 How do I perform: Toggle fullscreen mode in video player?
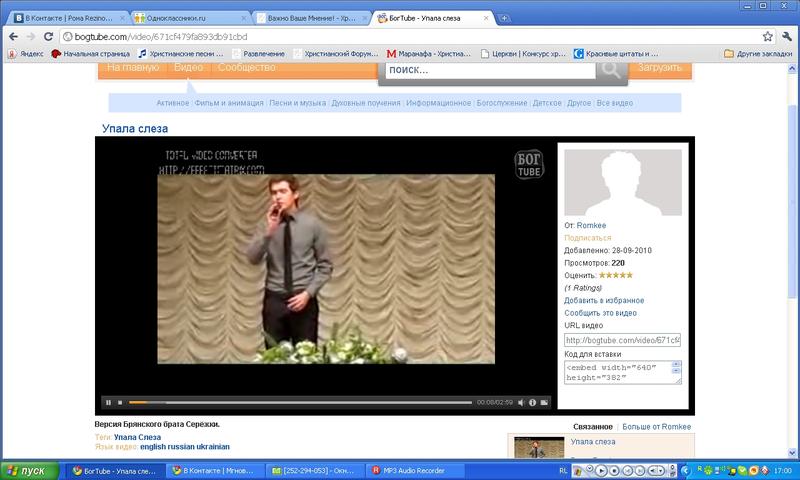tap(546, 403)
